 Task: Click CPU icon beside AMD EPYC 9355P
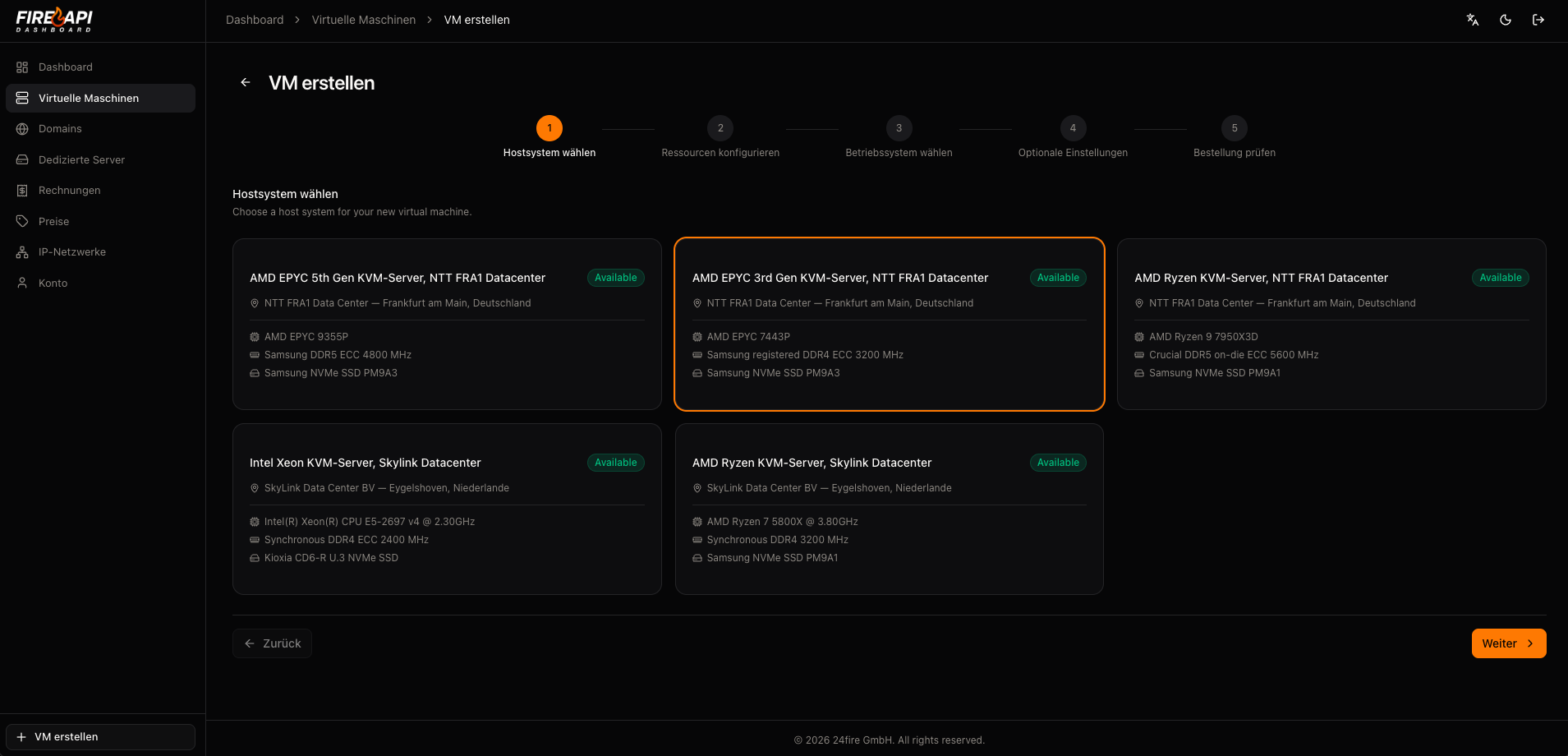255,337
